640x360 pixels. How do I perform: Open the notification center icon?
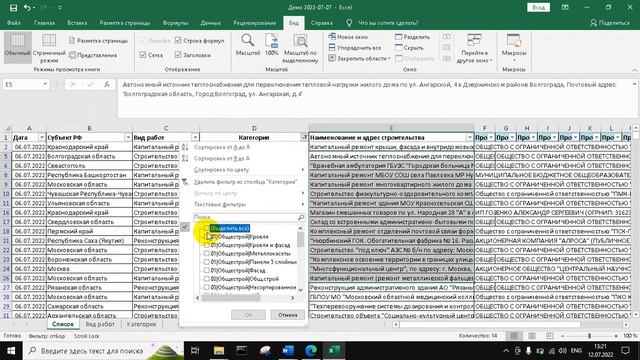[x=625, y=351]
